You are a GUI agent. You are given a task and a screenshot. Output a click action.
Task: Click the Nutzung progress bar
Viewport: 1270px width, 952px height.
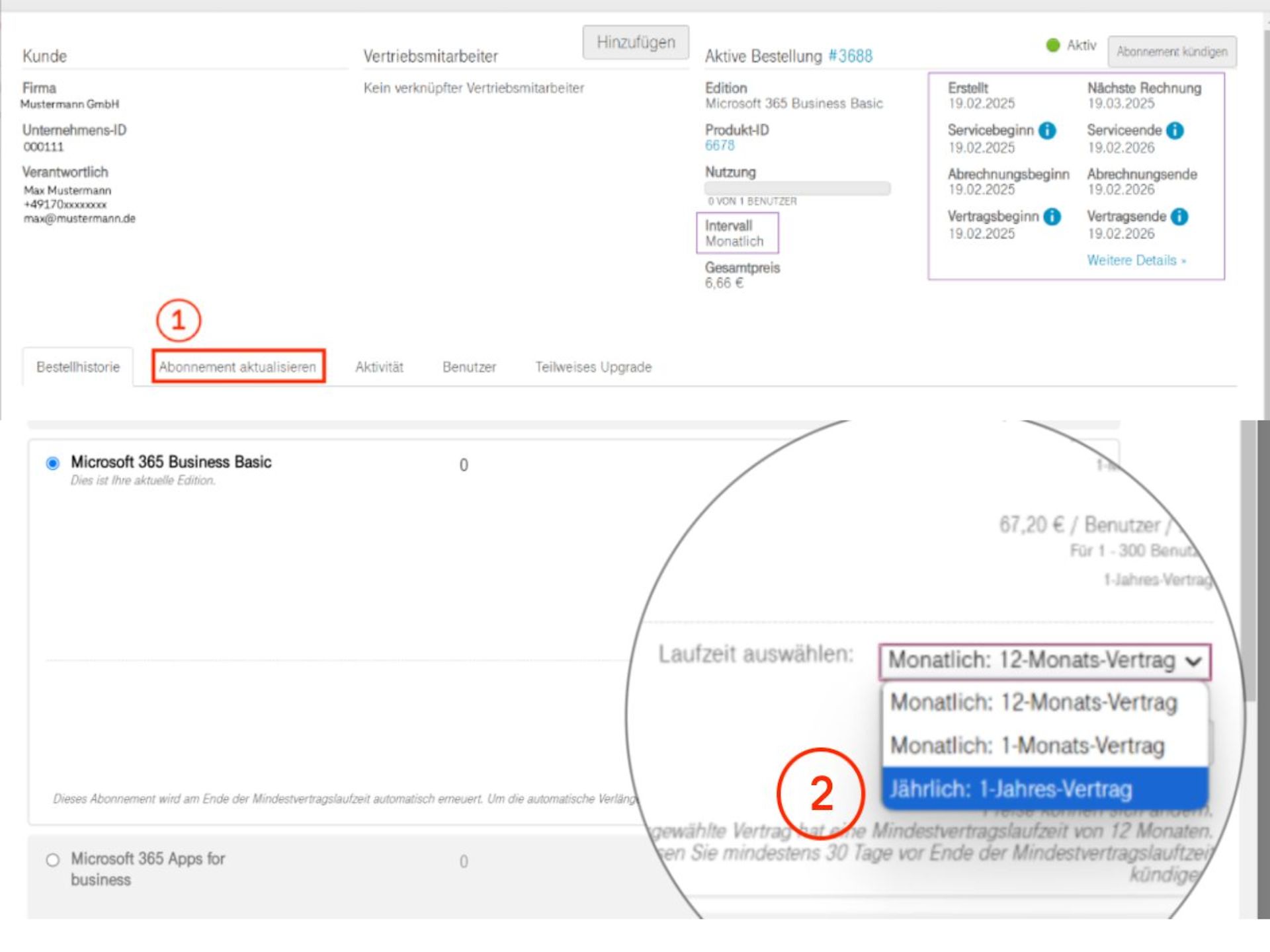798,188
